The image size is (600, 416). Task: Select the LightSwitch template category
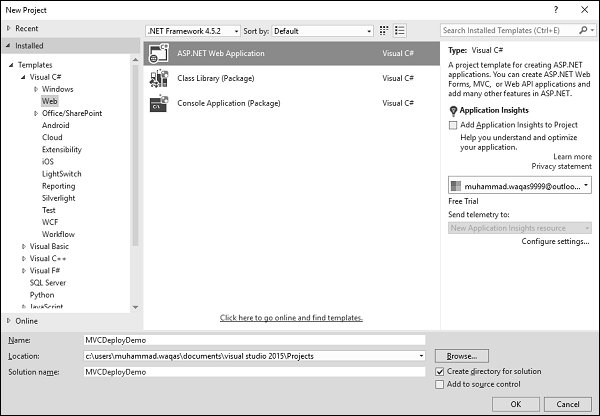coord(62,174)
